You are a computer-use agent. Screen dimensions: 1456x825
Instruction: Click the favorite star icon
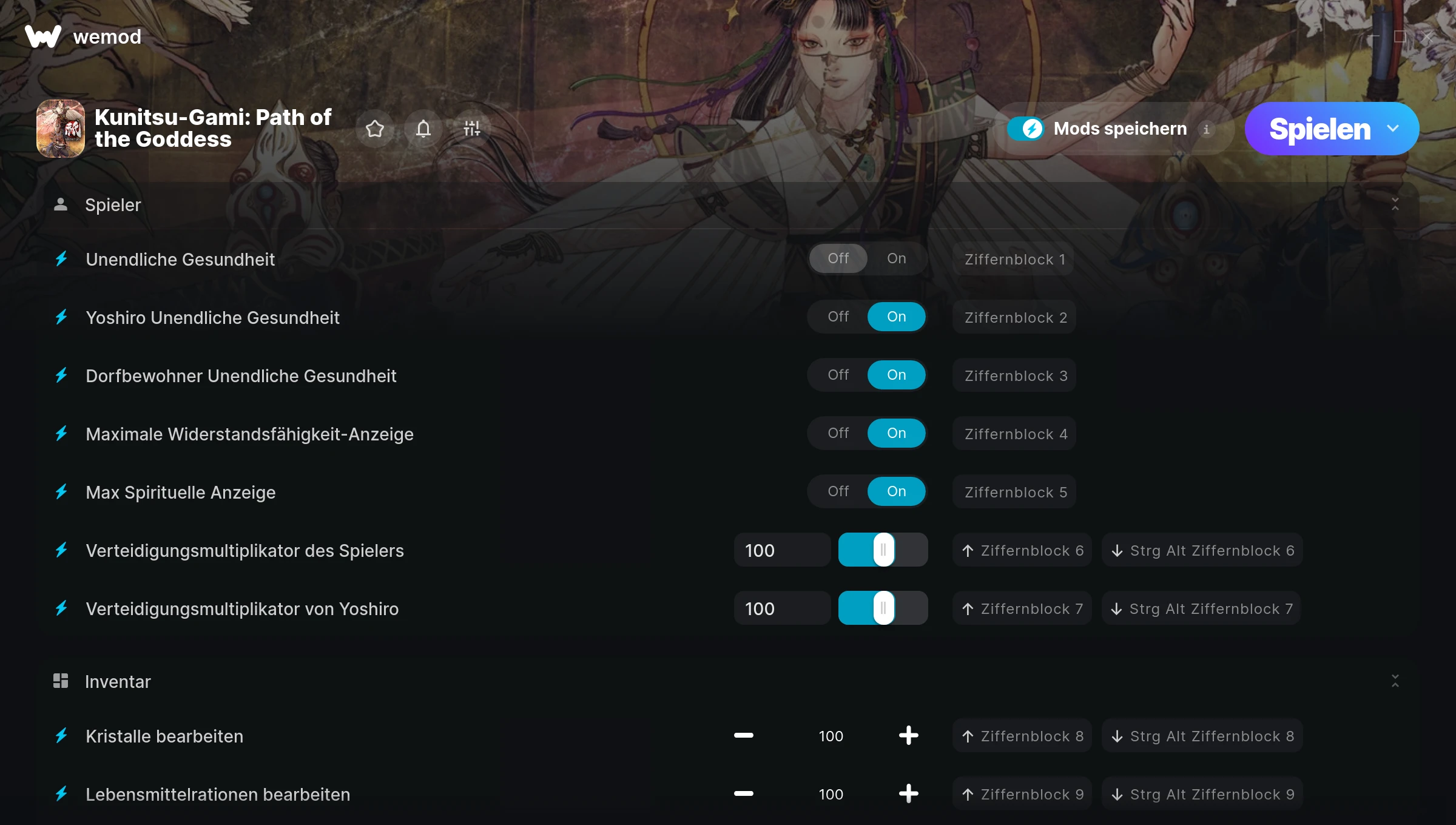coord(375,129)
